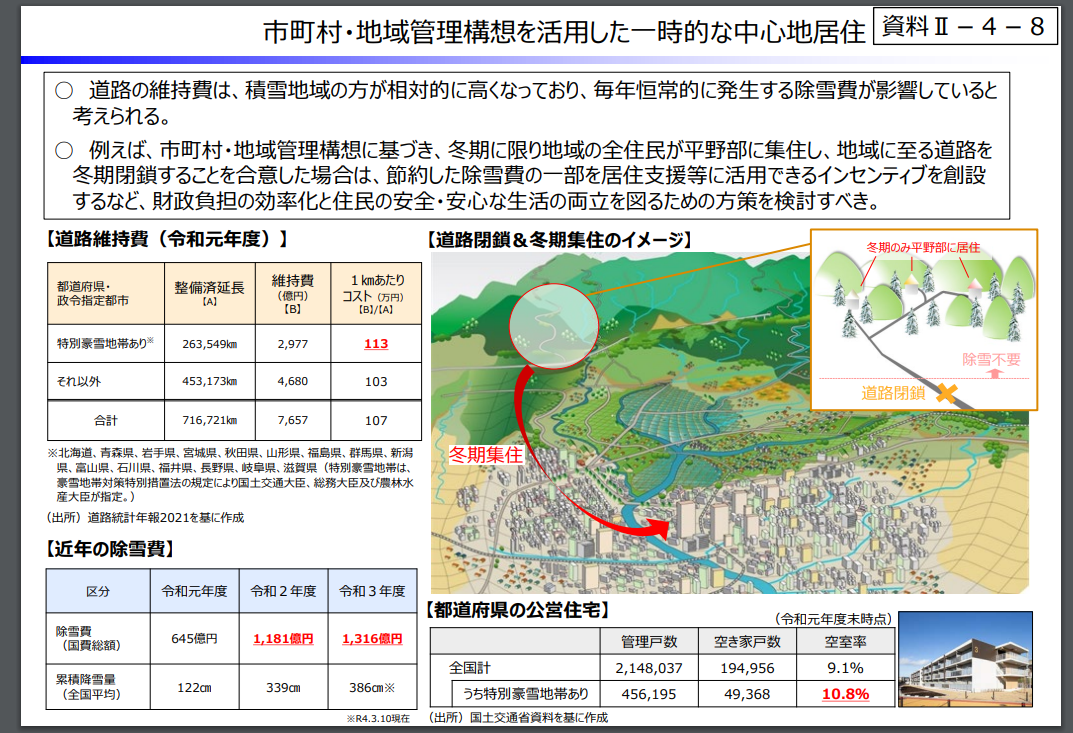The height and width of the screenshot is (733, 1073).
Task: Click the 空室率 column header
Action: pyautogui.click(x=845, y=641)
